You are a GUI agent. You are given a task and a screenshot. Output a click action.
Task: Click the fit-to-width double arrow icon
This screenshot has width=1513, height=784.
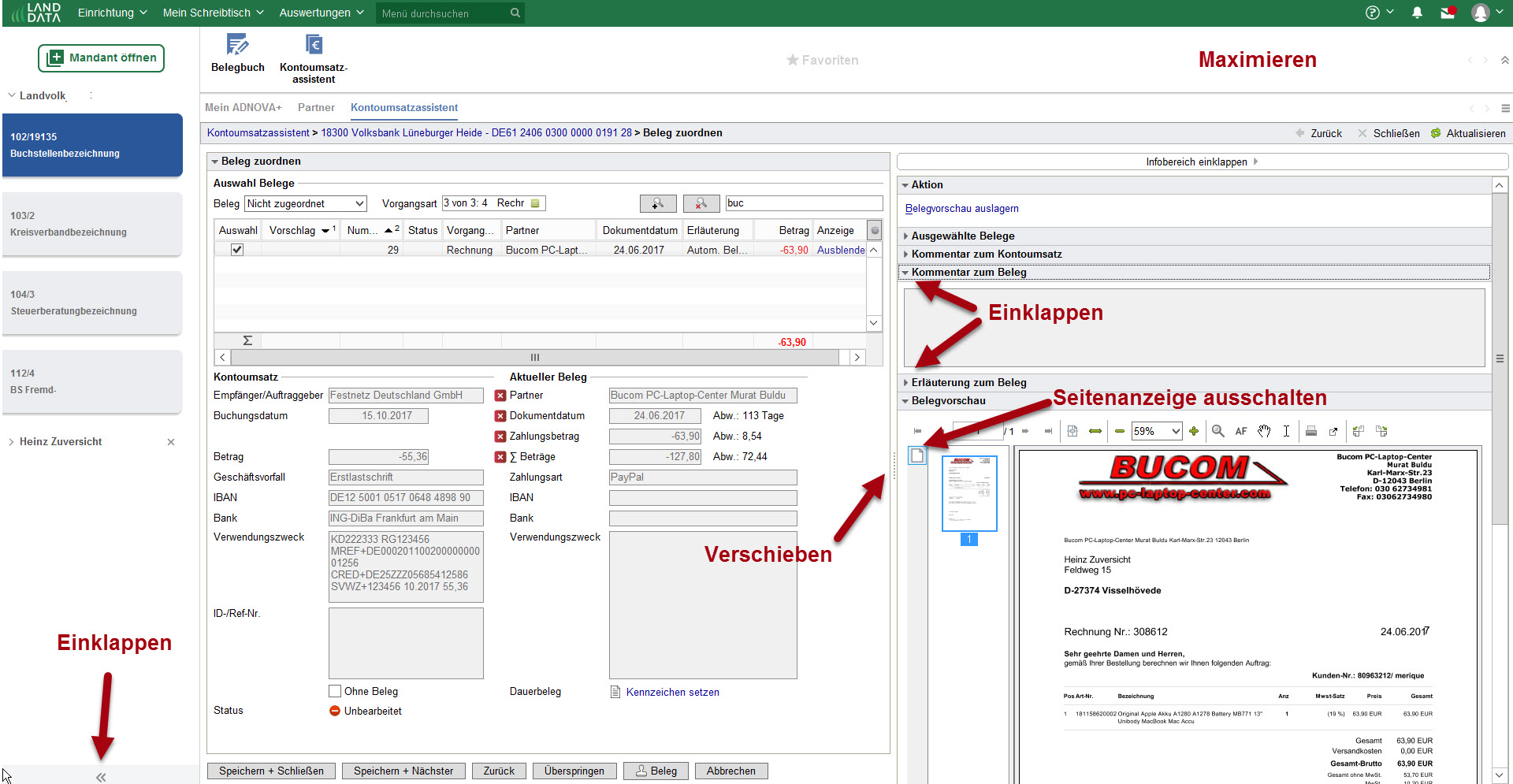pyautogui.click(x=1095, y=431)
